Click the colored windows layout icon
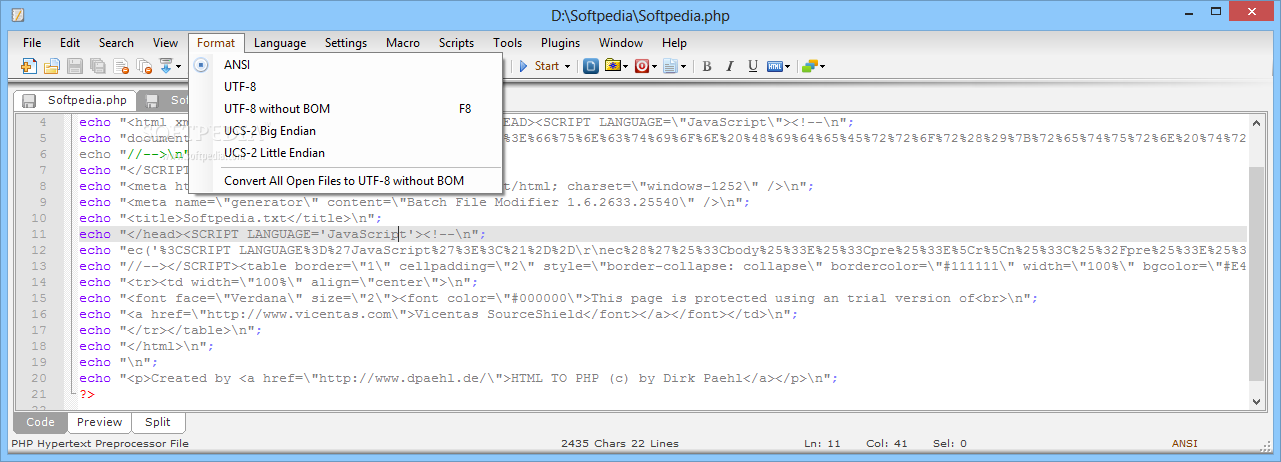This screenshot has height=462, width=1281. (x=809, y=67)
